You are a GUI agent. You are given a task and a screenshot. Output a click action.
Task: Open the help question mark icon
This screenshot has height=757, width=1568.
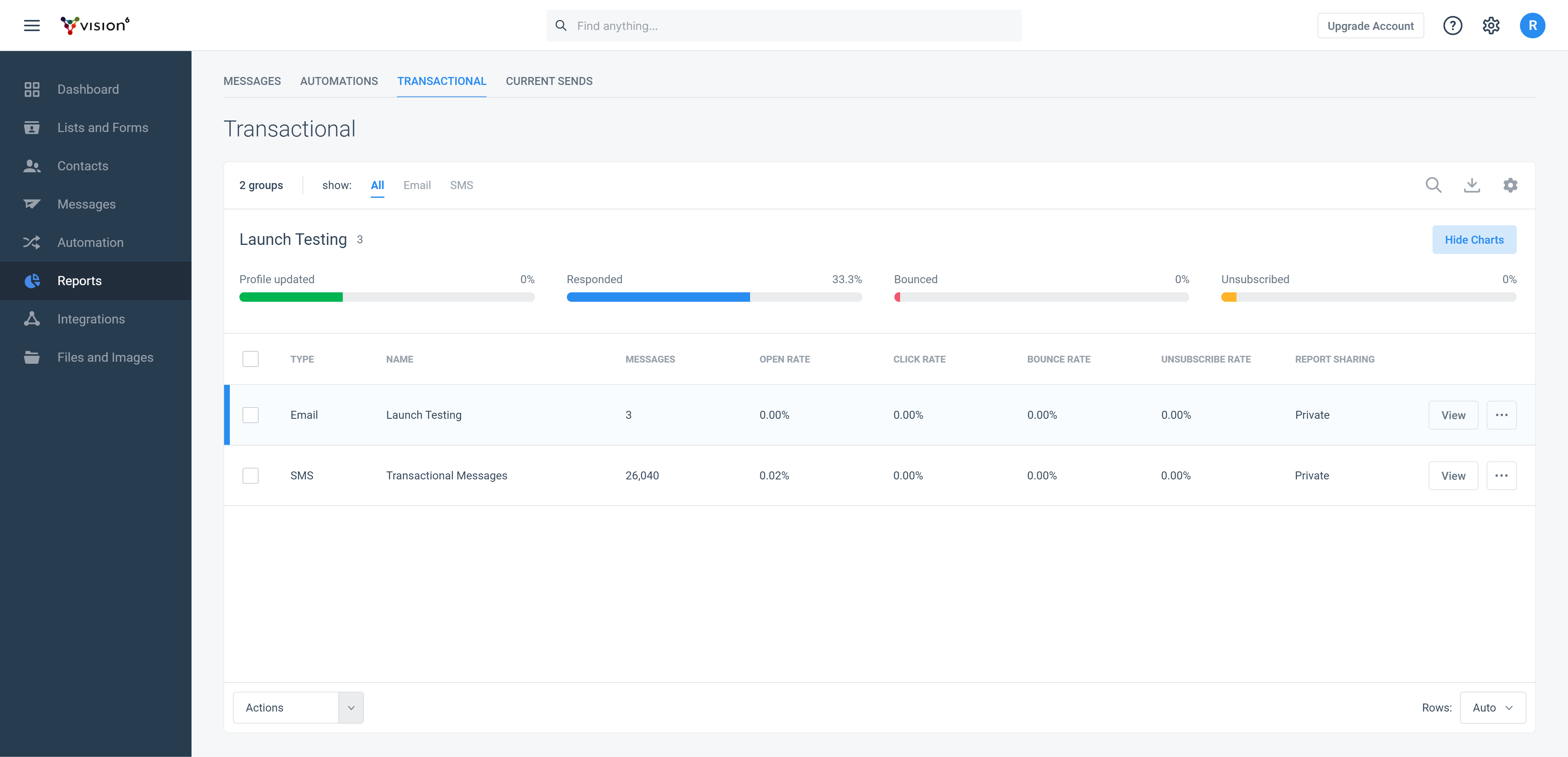(1452, 26)
